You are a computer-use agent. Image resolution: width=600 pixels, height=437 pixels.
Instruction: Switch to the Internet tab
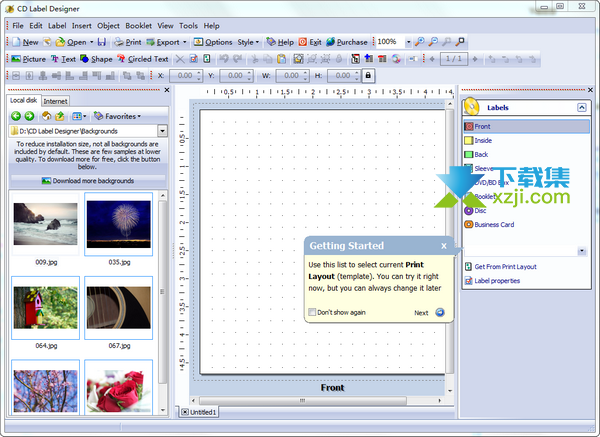coord(55,101)
